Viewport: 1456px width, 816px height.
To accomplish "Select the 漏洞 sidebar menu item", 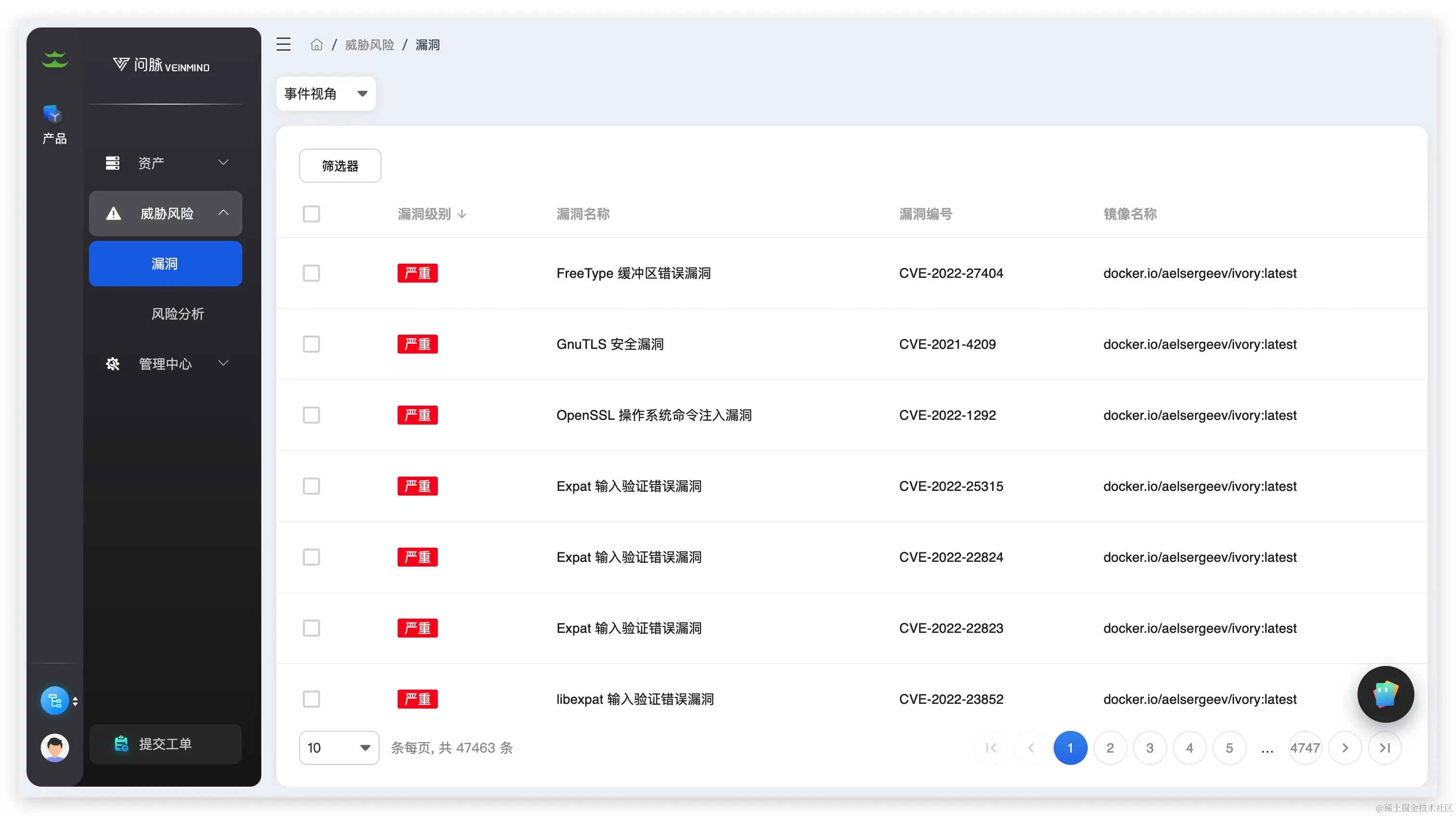I will click(x=165, y=263).
